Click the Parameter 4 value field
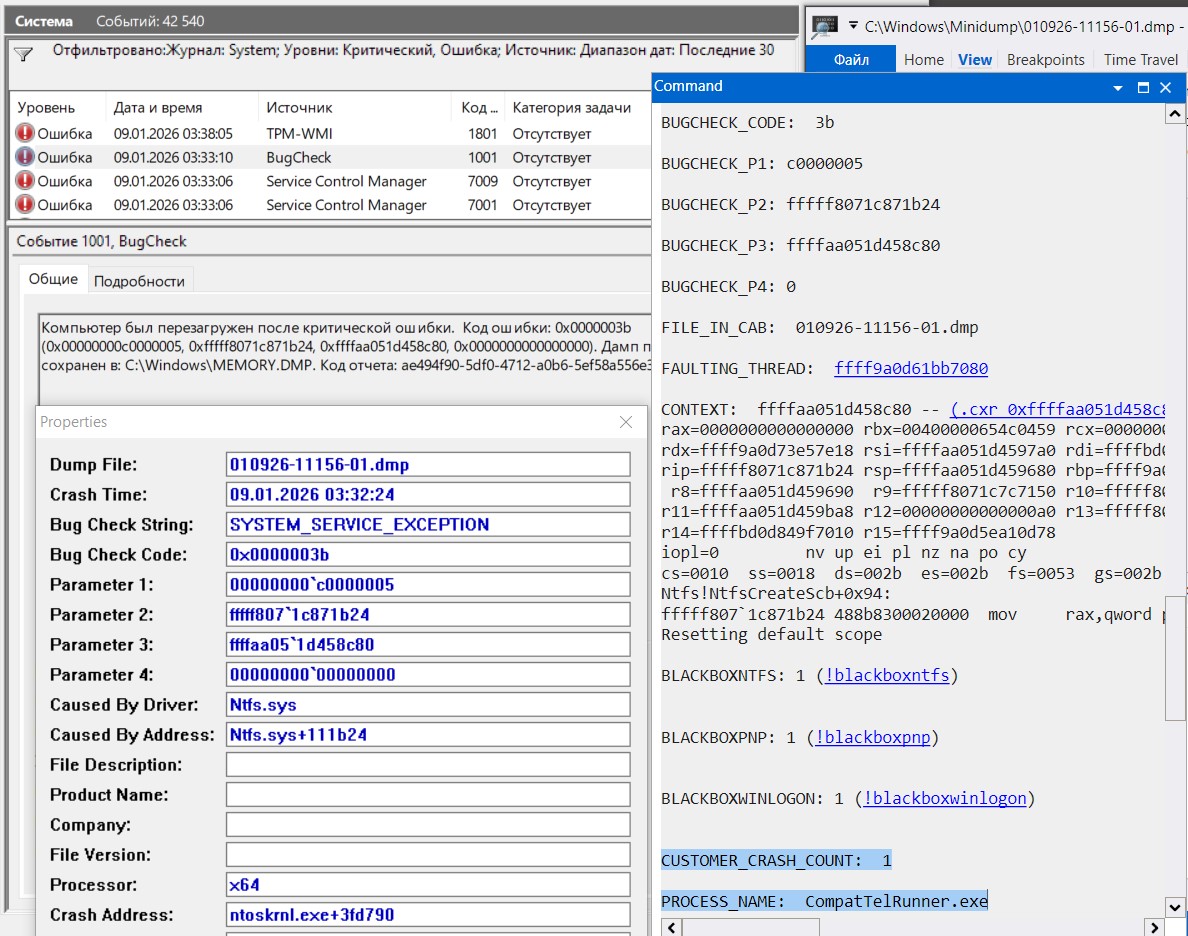The width and height of the screenshot is (1188, 936). (x=428, y=675)
